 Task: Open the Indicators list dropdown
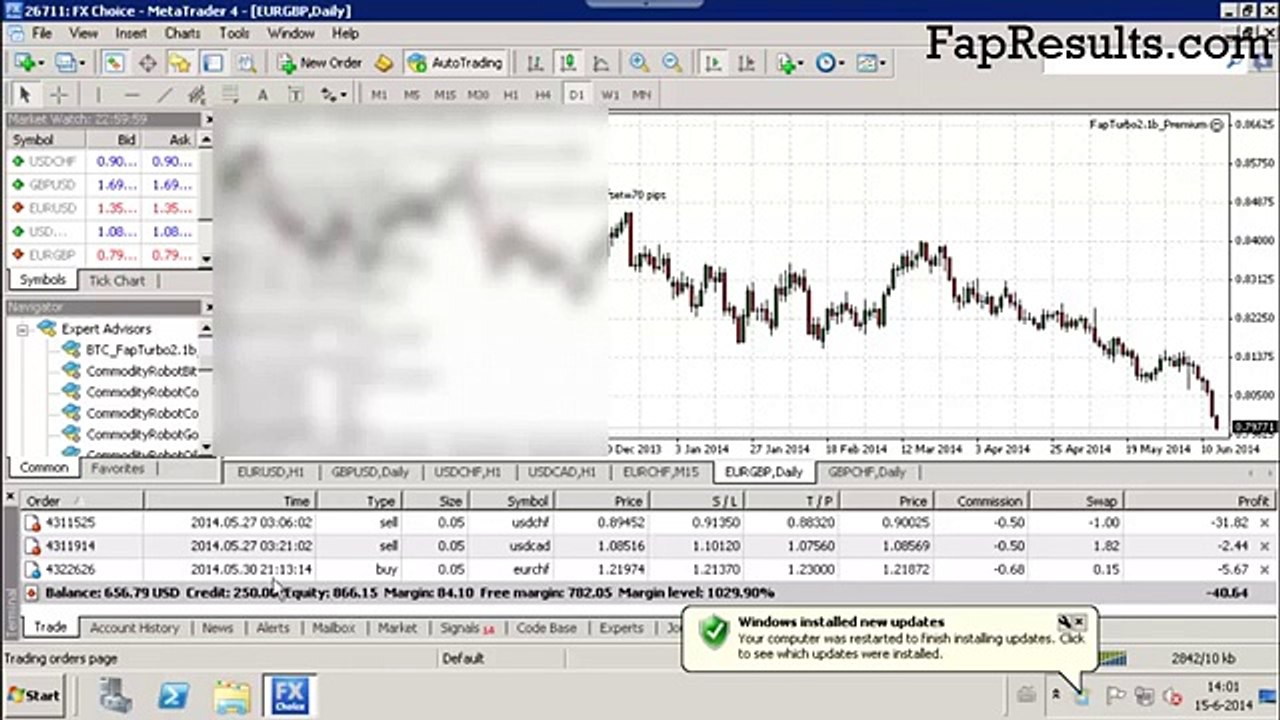pyautogui.click(x=789, y=63)
